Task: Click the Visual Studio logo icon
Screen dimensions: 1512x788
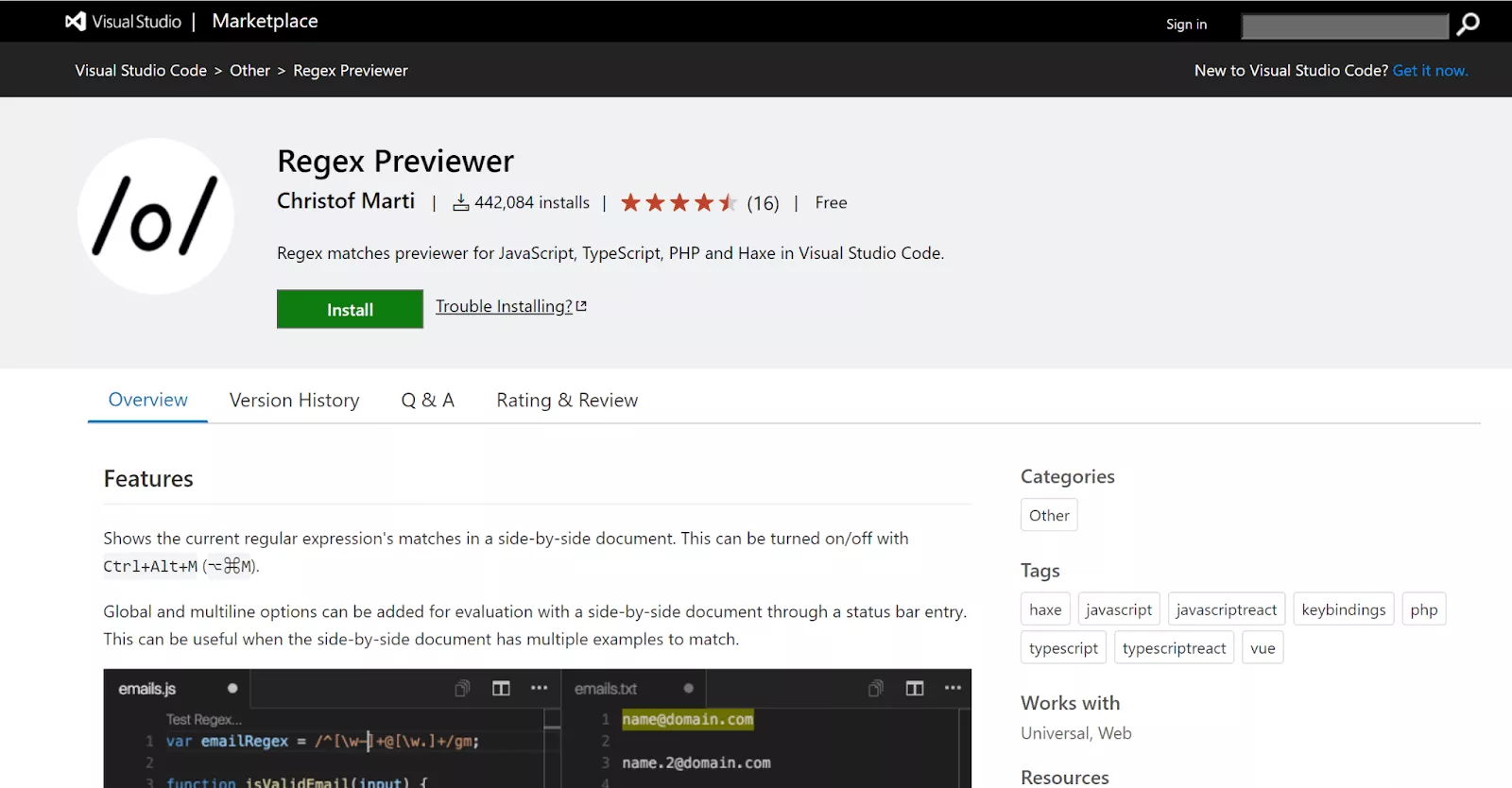Action: point(76,21)
